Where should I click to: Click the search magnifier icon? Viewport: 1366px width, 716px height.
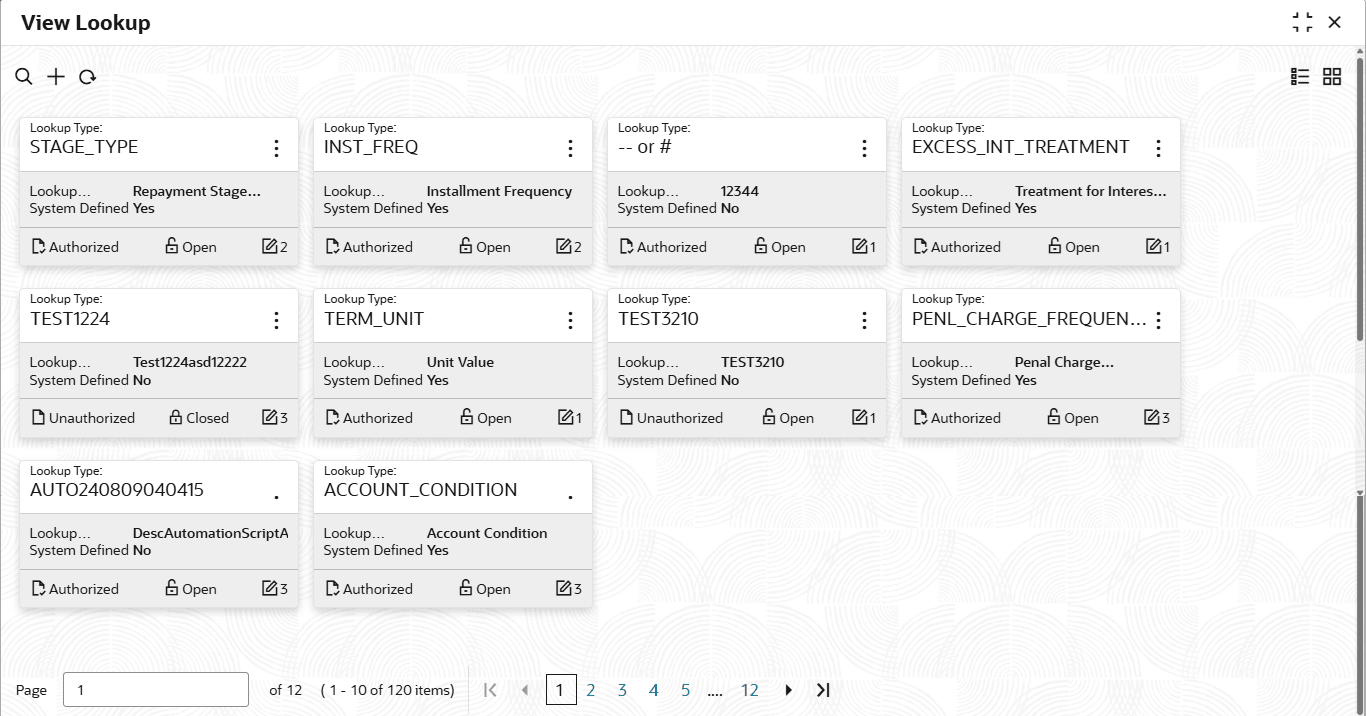point(24,77)
